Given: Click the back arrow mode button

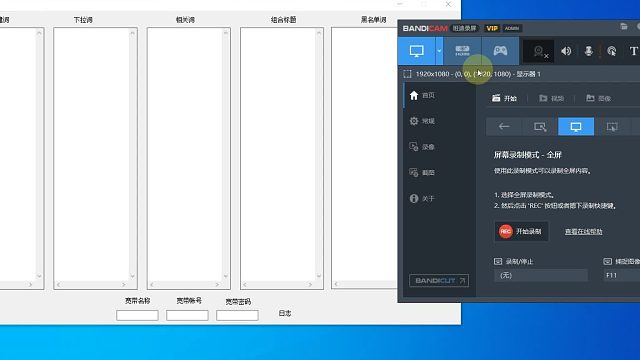Looking at the screenshot, I should 504,127.
